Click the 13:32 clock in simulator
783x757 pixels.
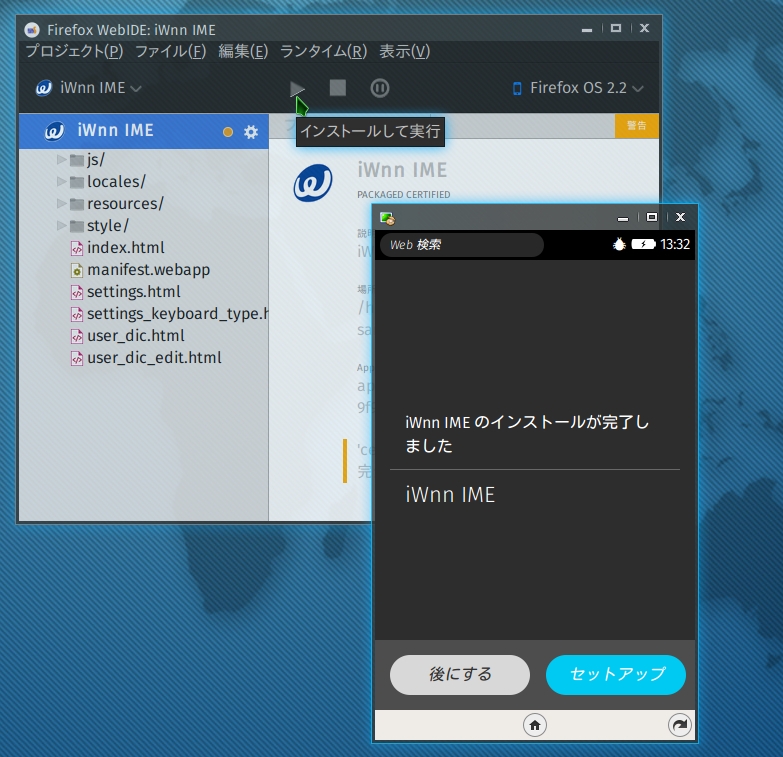pos(675,244)
